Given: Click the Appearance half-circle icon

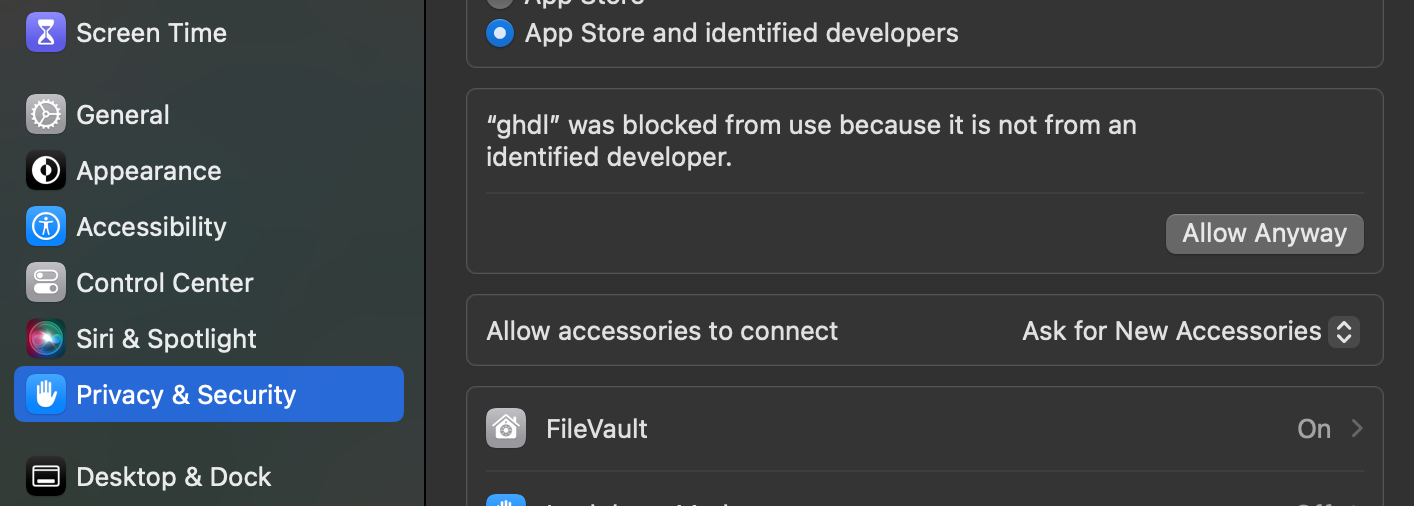Looking at the screenshot, I should tap(46, 171).
